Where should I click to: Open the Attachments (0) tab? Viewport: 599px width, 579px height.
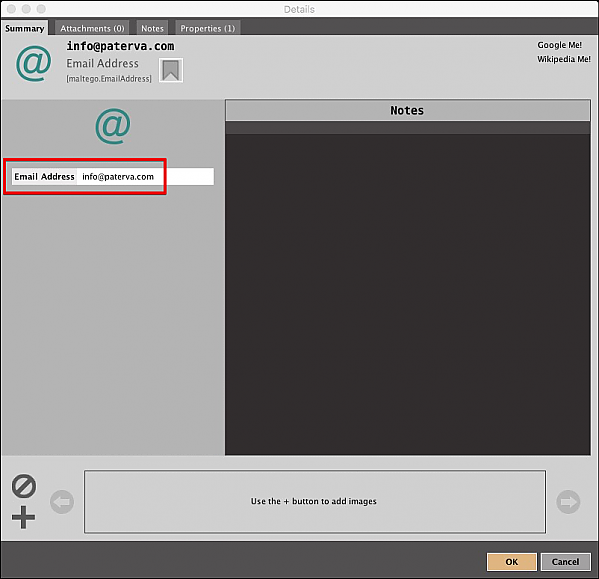92,28
